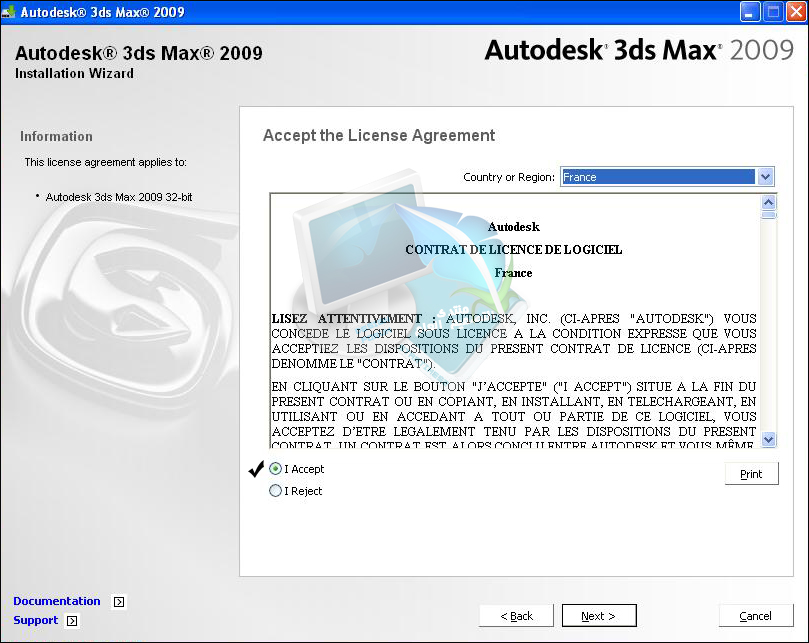Click the 'Autodesk 3ds Max 2009 32-bit' text
The height and width of the screenshot is (643, 809).
pos(119,197)
